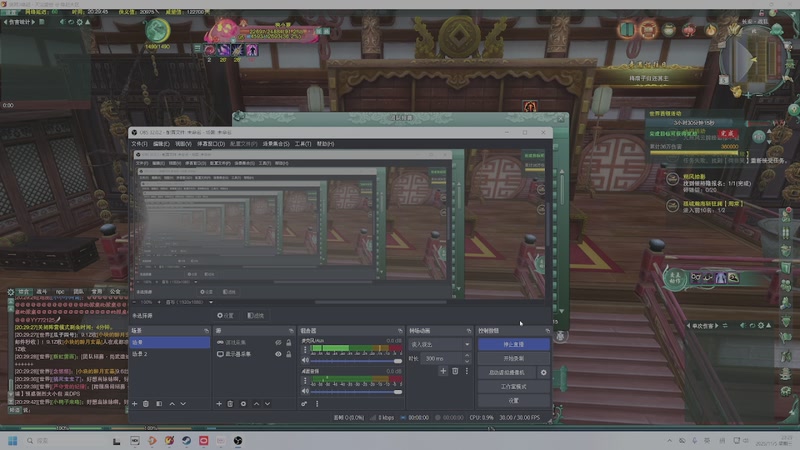This screenshot has width=800, height=450.
Task: Open advanced audio properties in mixer footer
Action: (304, 404)
